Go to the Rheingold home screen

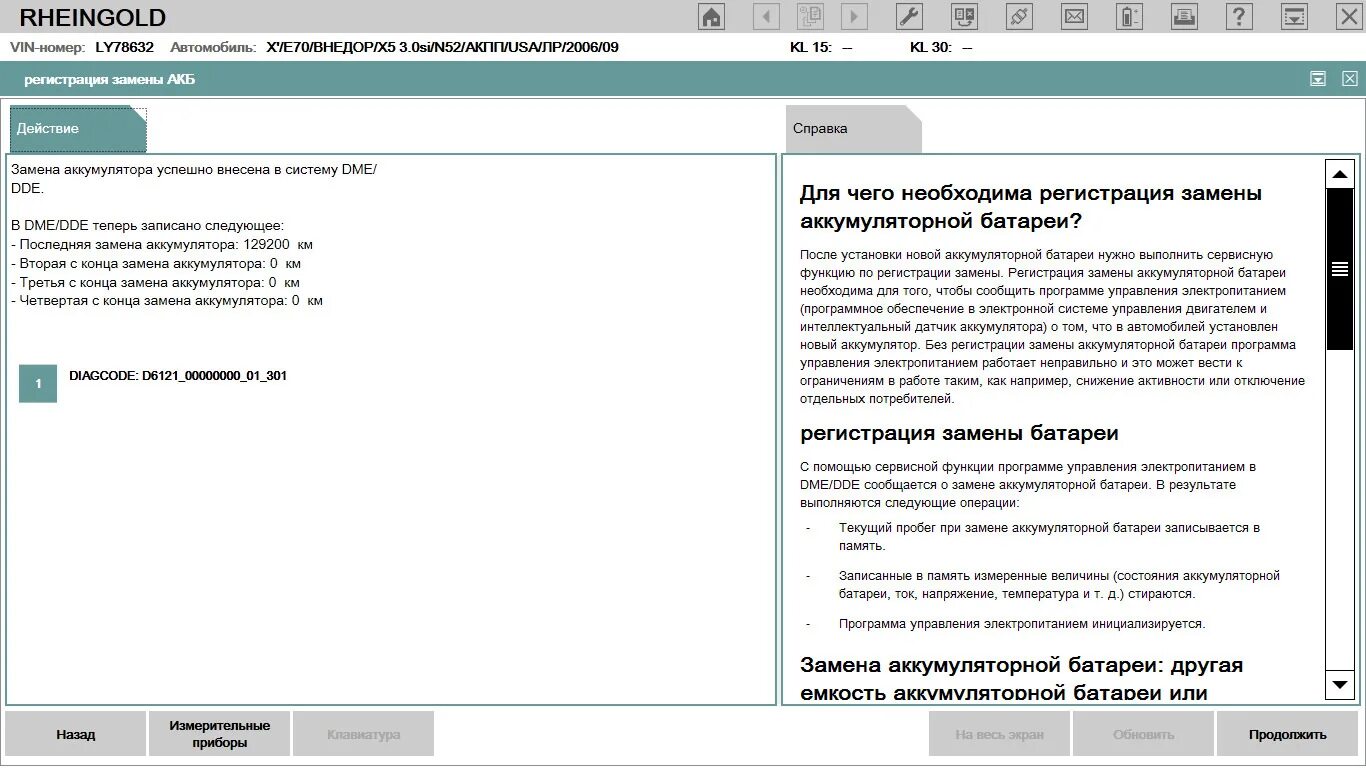(x=711, y=17)
